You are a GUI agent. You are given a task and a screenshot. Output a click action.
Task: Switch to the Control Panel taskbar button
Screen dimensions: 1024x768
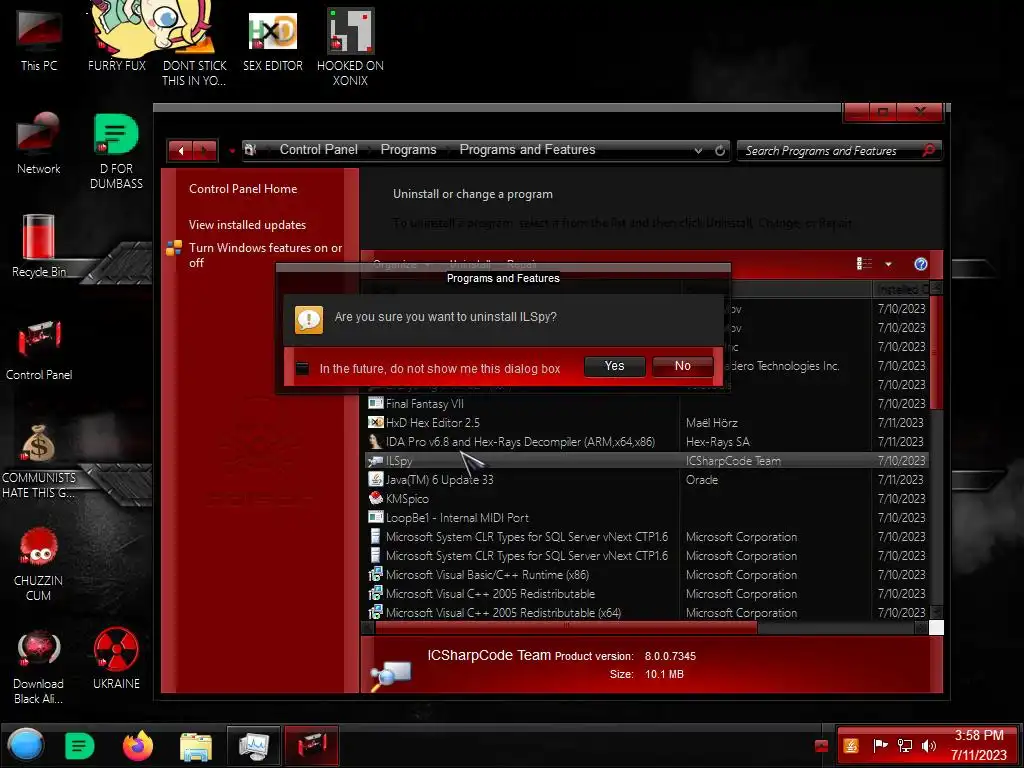pyautogui.click(x=312, y=746)
